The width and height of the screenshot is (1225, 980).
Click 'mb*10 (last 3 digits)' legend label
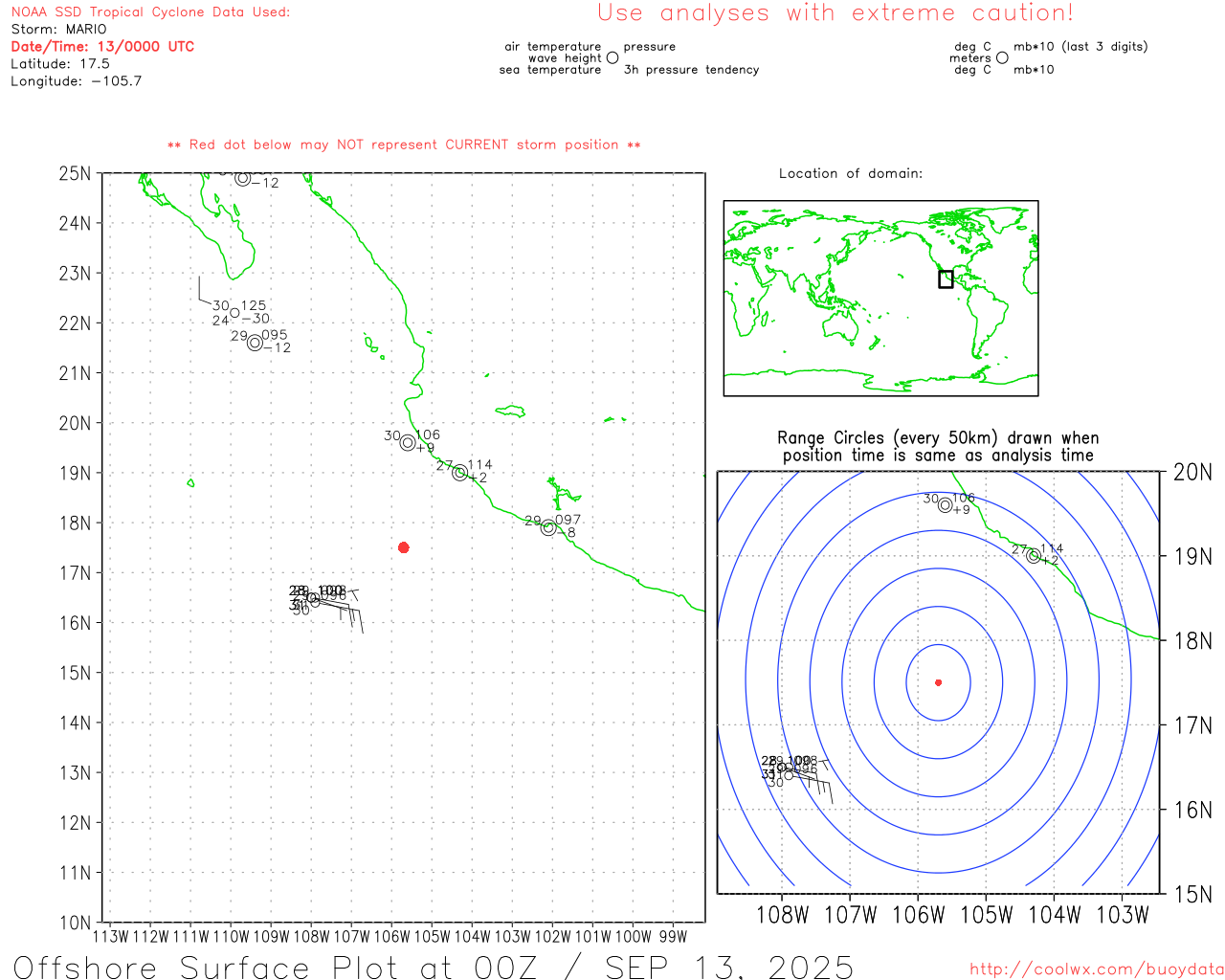1080,47
